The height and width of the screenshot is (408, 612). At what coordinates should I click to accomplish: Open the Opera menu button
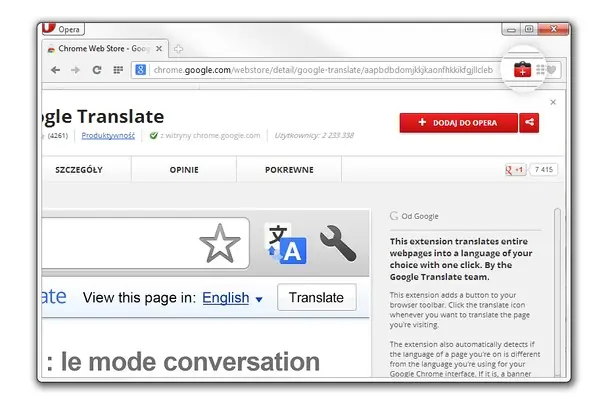click(x=63, y=29)
